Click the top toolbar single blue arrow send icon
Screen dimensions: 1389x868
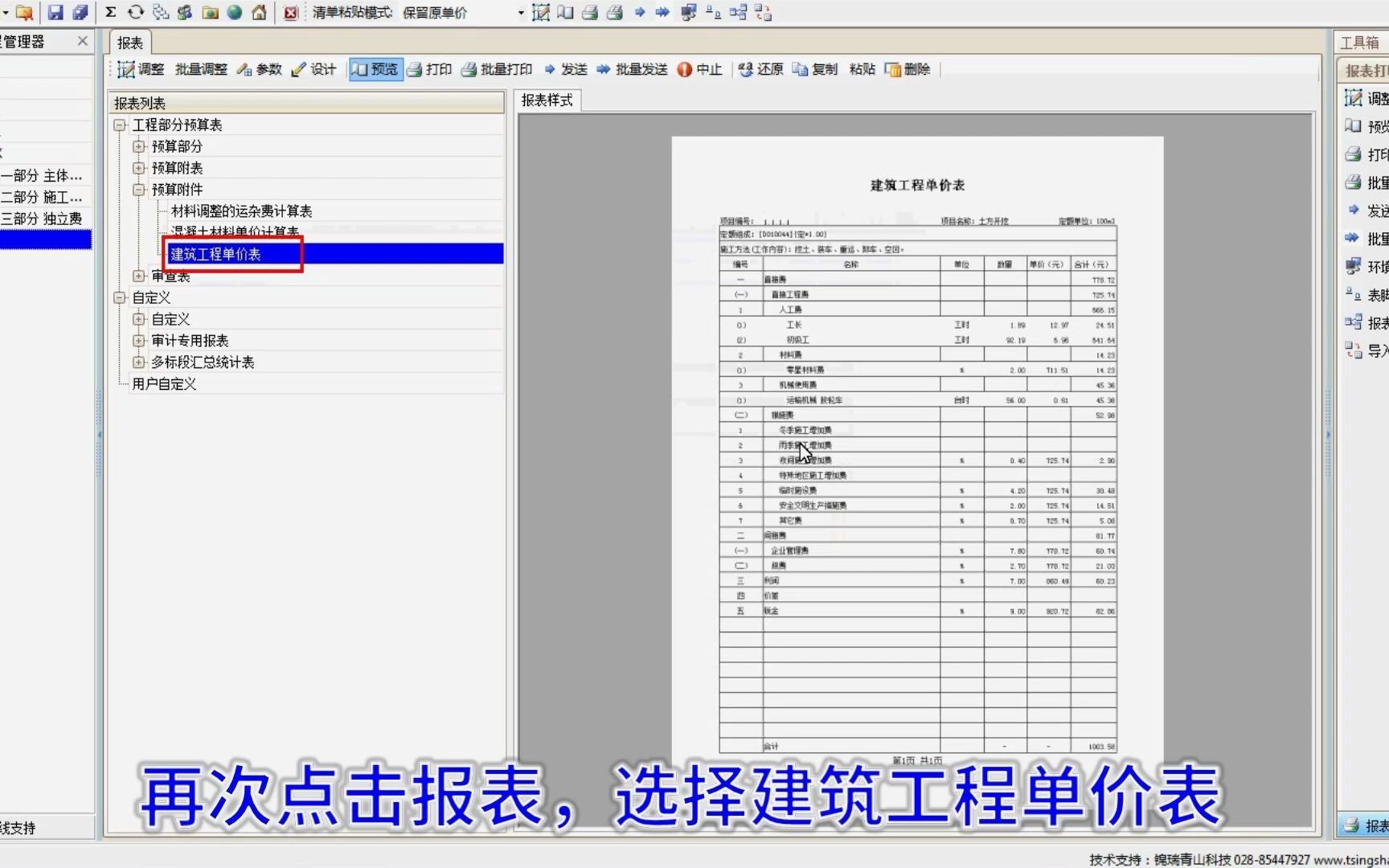coord(640,12)
